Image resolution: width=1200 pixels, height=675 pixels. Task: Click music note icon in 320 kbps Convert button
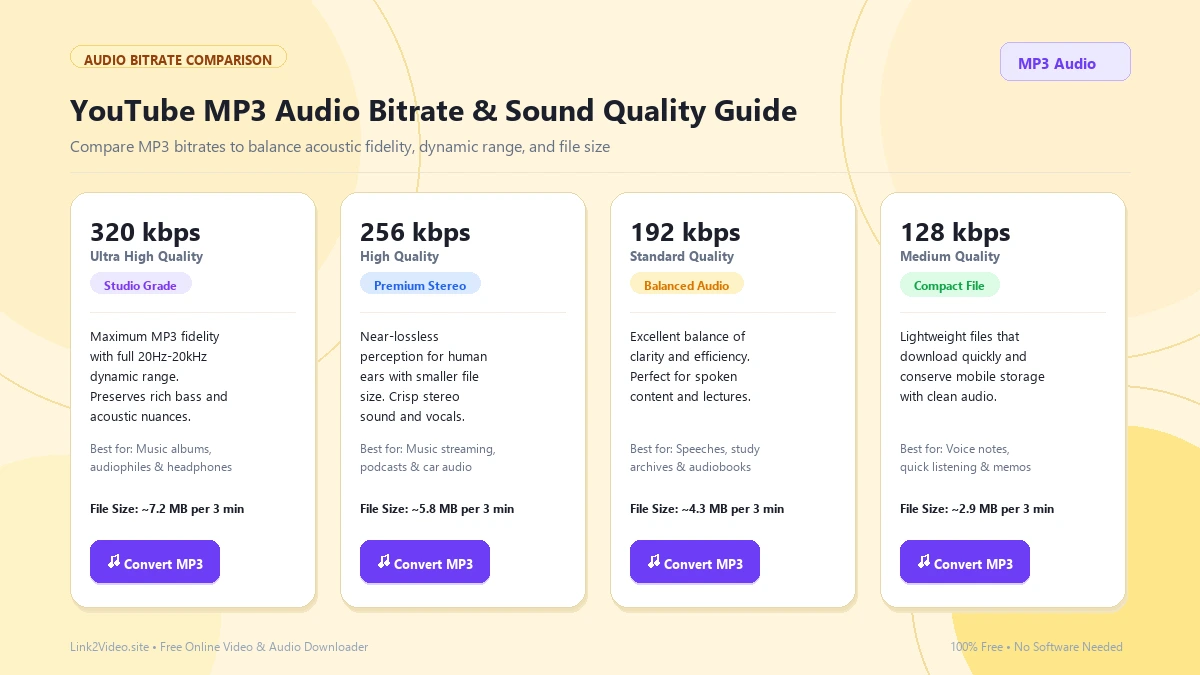click(x=114, y=562)
